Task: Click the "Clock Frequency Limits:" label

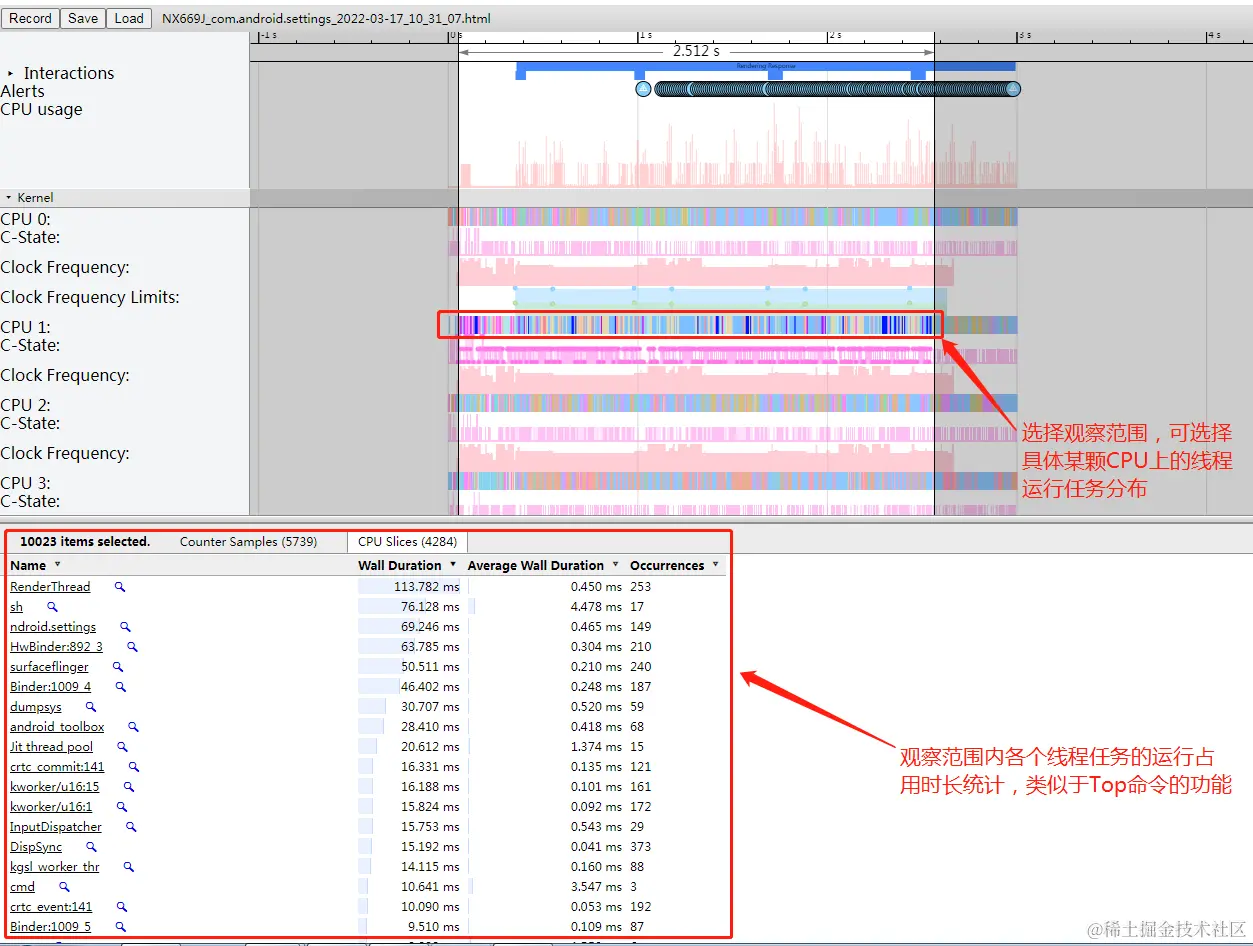Action: 90,297
